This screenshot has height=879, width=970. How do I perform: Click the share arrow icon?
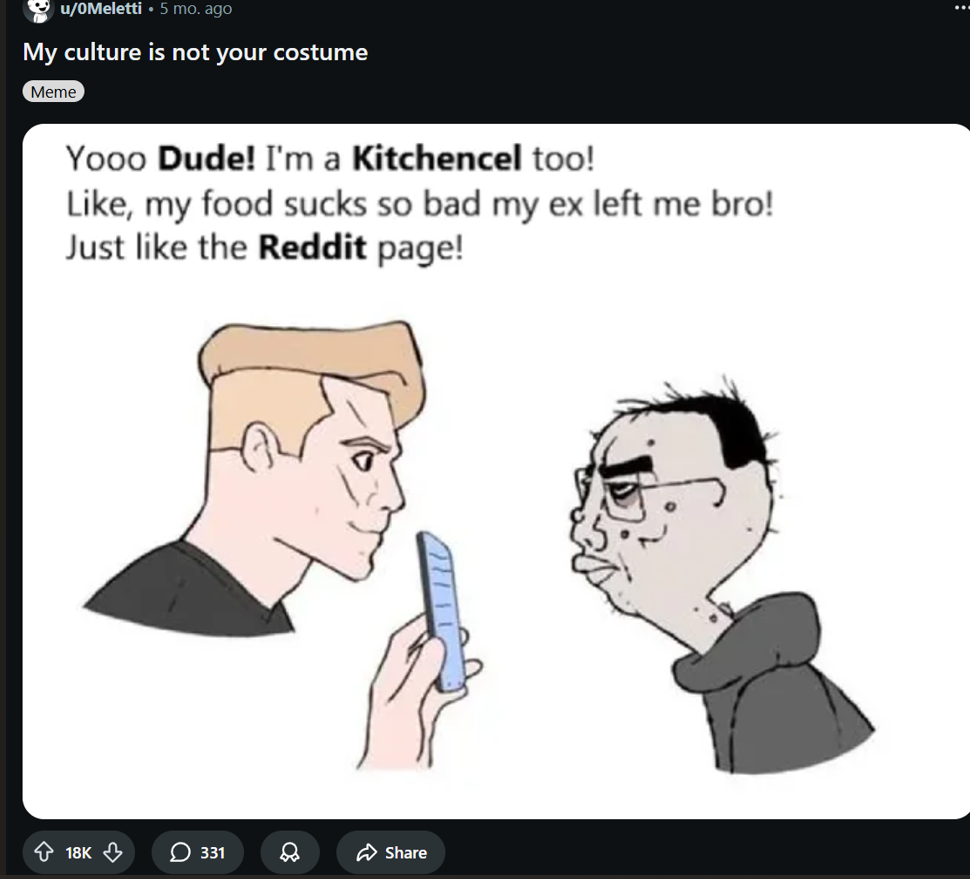pos(367,852)
